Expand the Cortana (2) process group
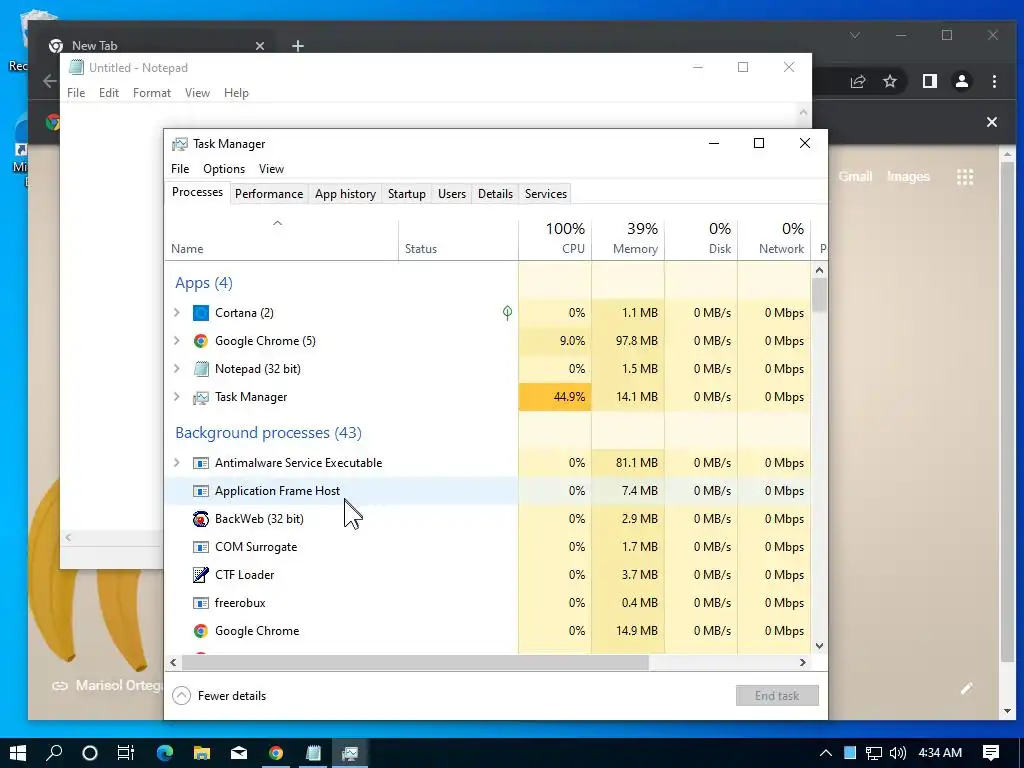Screen dimensions: 1024x768 tap(176, 313)
